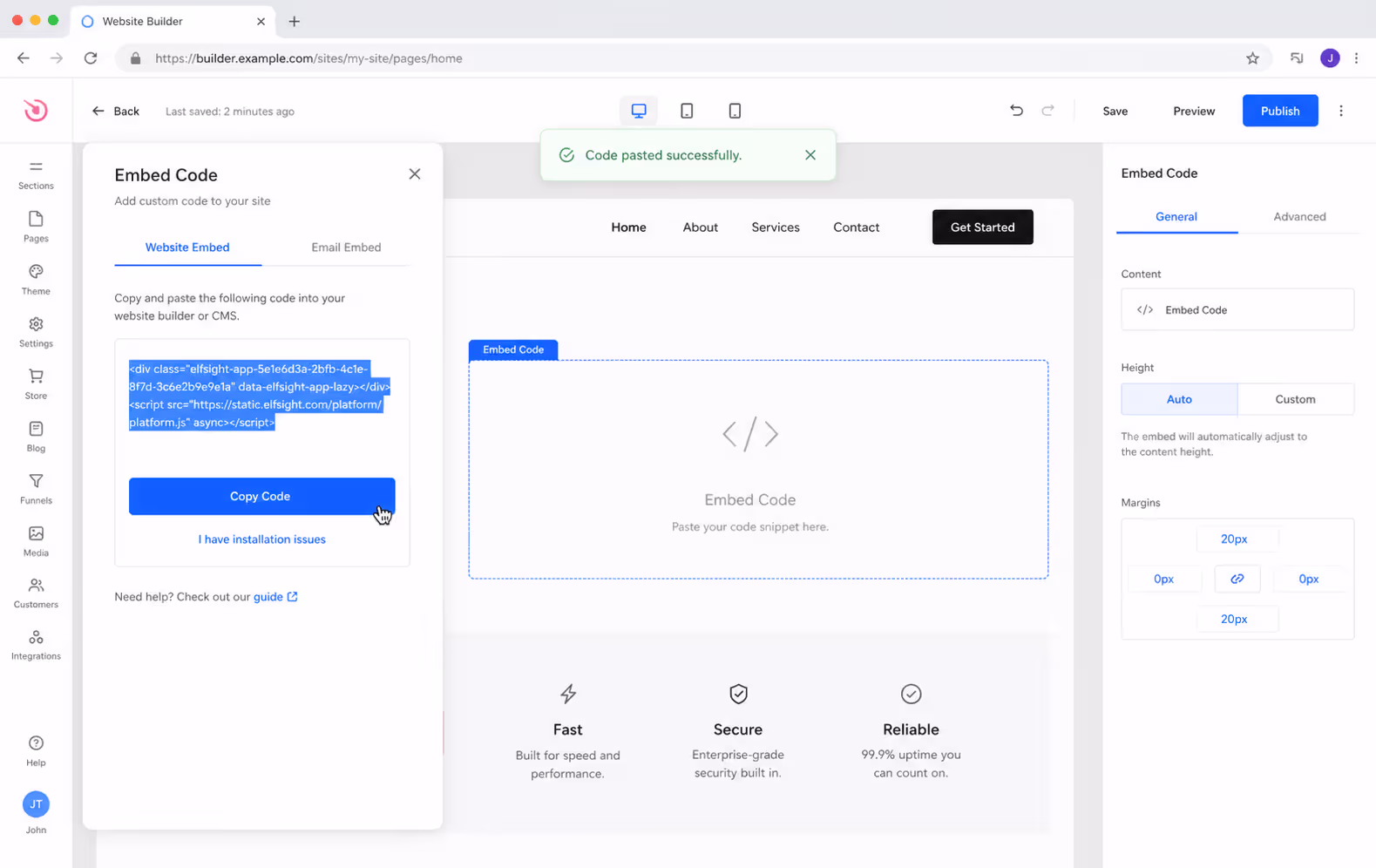Click the builder logo icon

36,111
